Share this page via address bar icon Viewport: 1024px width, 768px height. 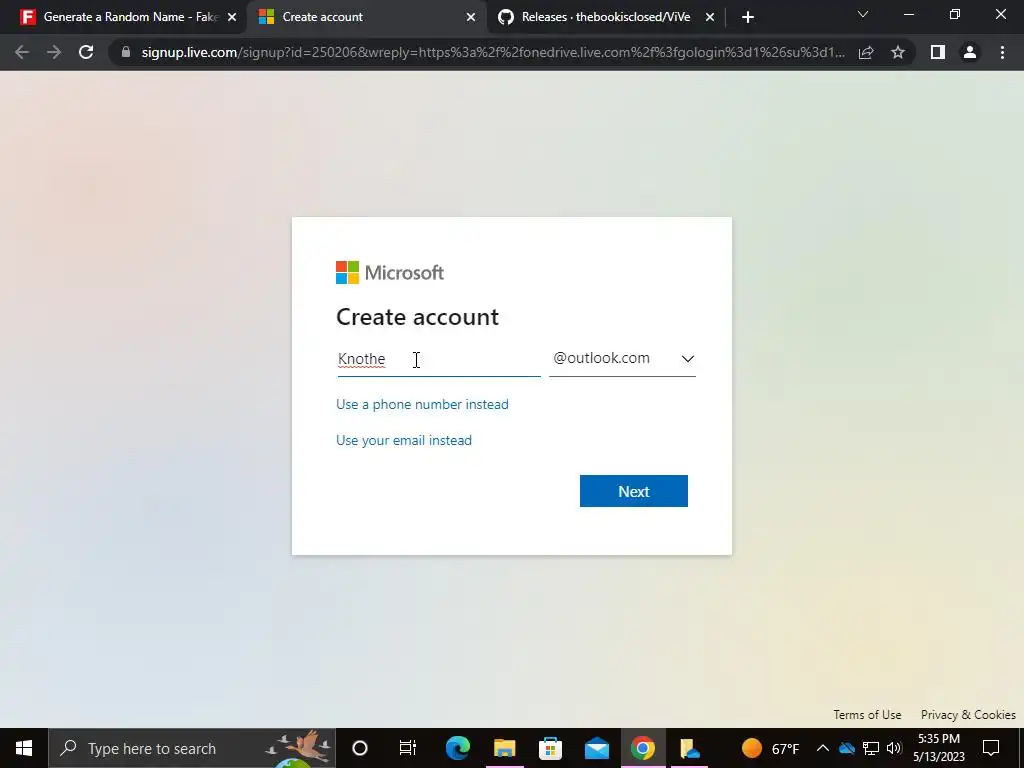coord(866,52)
